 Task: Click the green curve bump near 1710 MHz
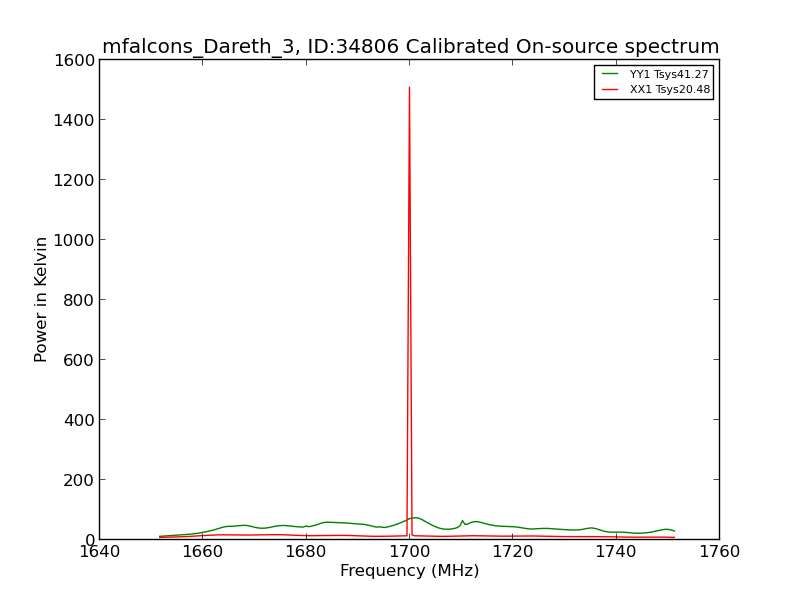click(463, 521)
